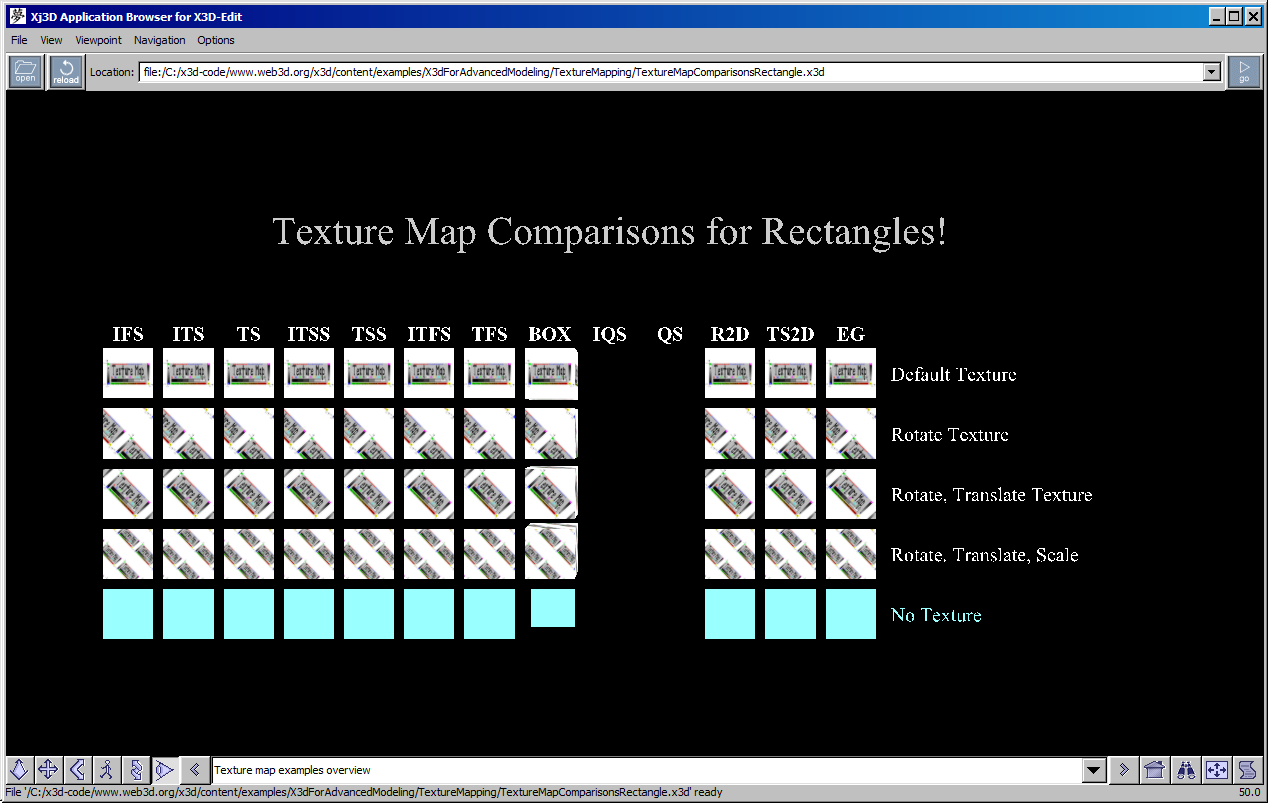Open the Viewpoint menu
Viewport: 1268px width, 803px height.
tap(98, 40)
